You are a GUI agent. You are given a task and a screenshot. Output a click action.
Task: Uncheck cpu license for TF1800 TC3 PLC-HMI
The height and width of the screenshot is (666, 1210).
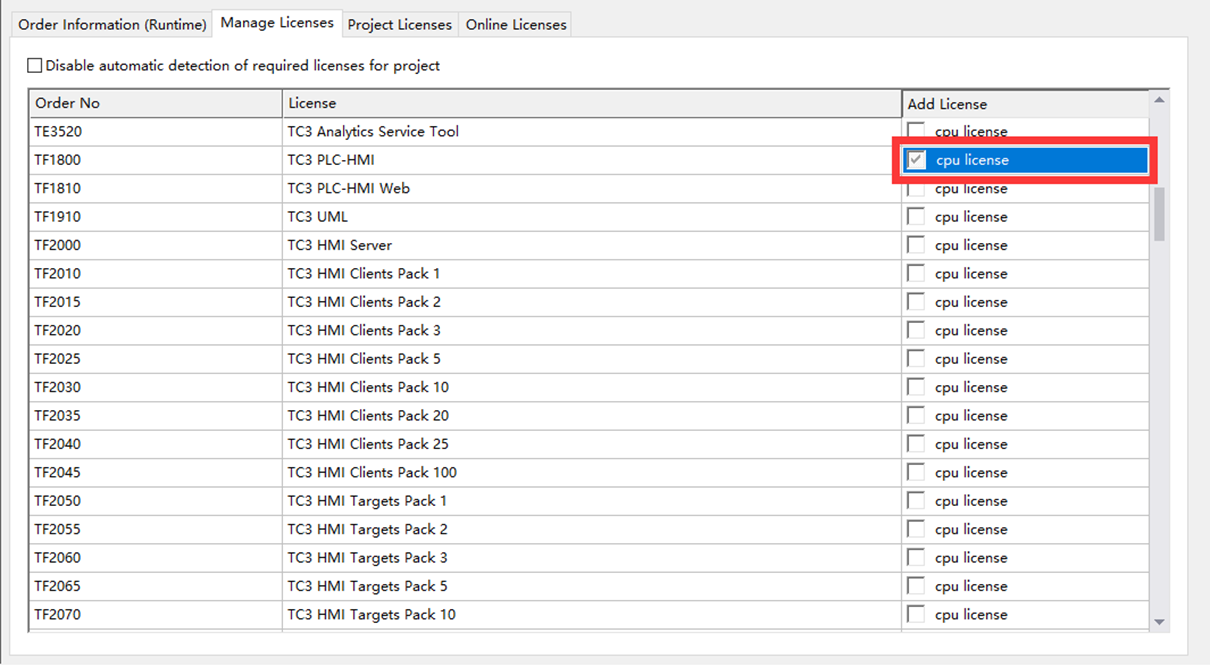pos(916,160)
